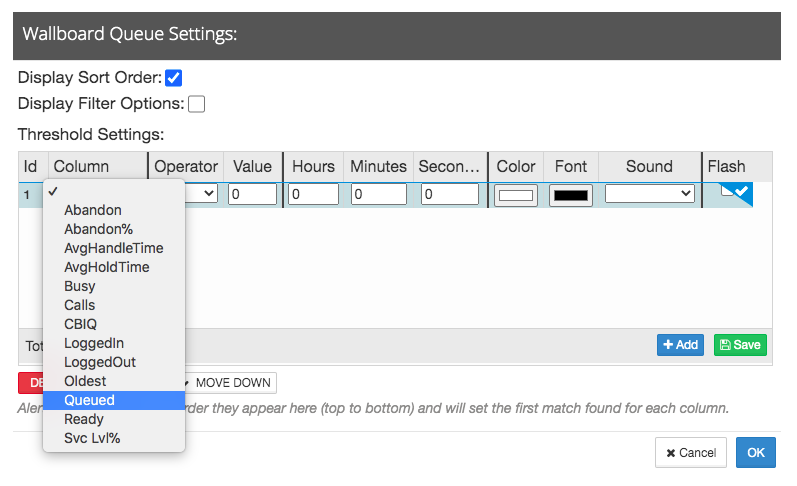Click the Flash column header
797x486 pixels.
726,166
